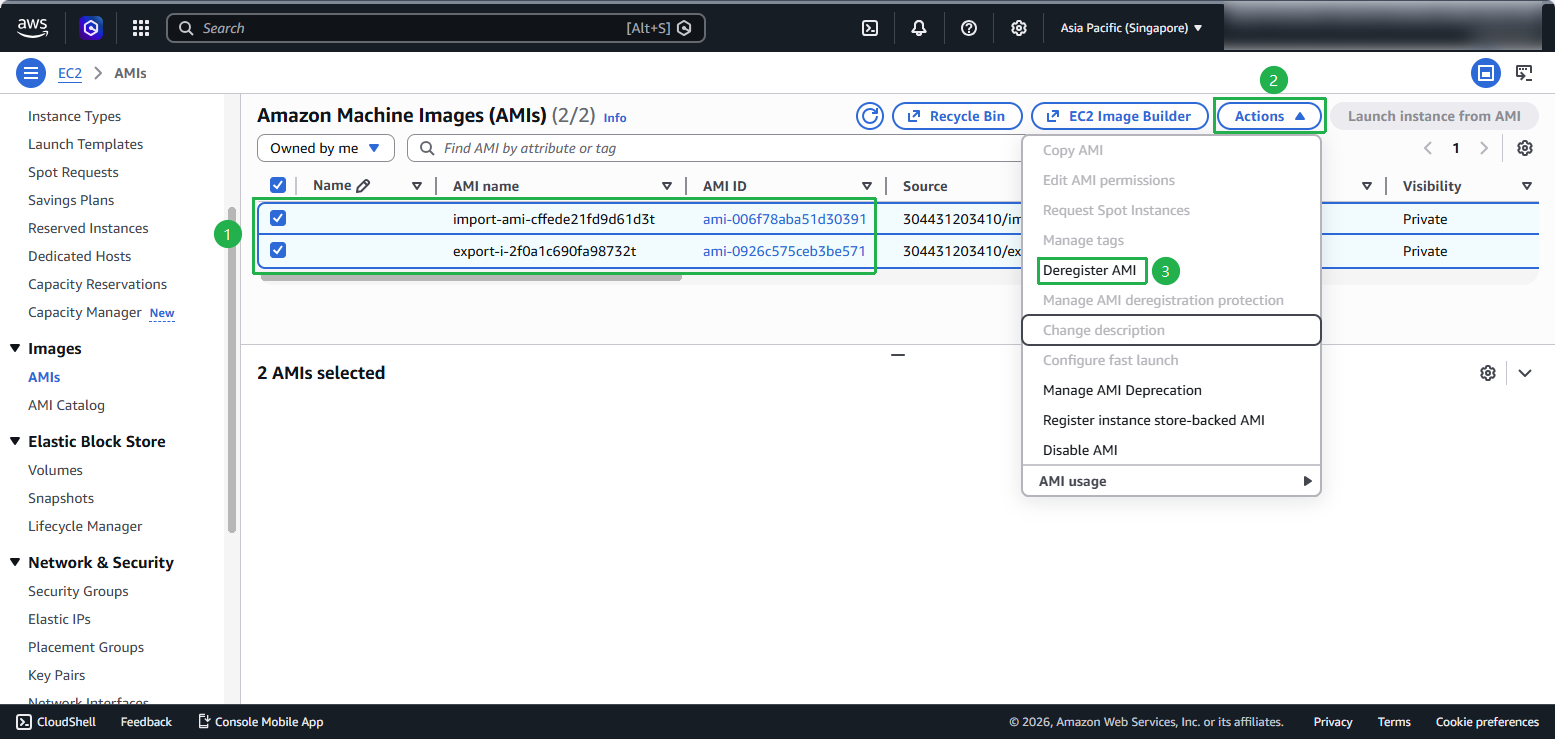
Task: Click Launch instance from AMI button
Action: (x=1434, y=116)
